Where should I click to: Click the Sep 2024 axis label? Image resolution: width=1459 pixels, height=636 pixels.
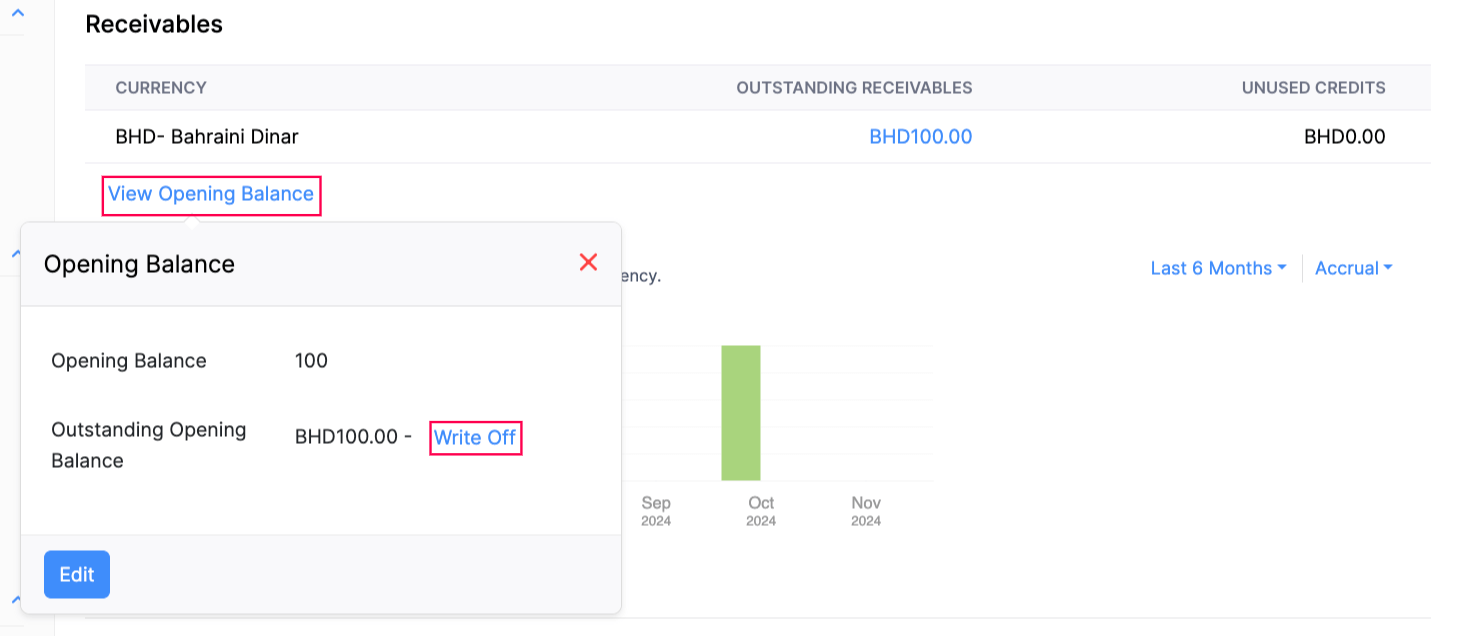pyautogui.click(x=656, y=510)
